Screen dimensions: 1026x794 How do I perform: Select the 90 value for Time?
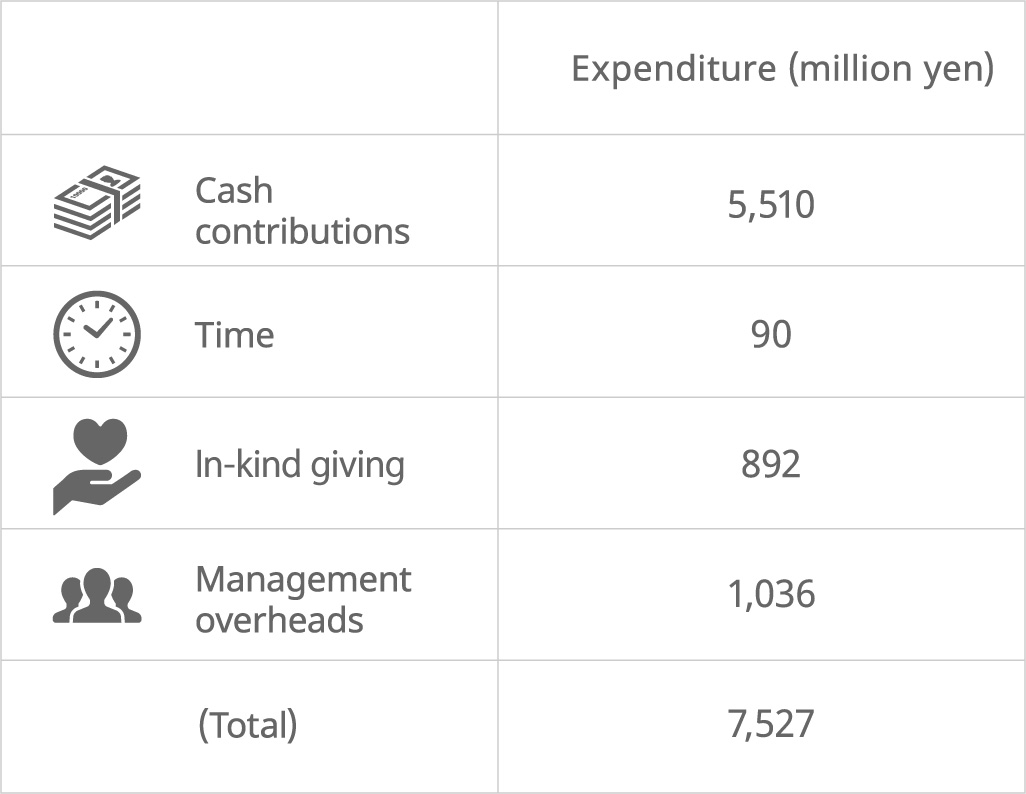coord(771,334)
